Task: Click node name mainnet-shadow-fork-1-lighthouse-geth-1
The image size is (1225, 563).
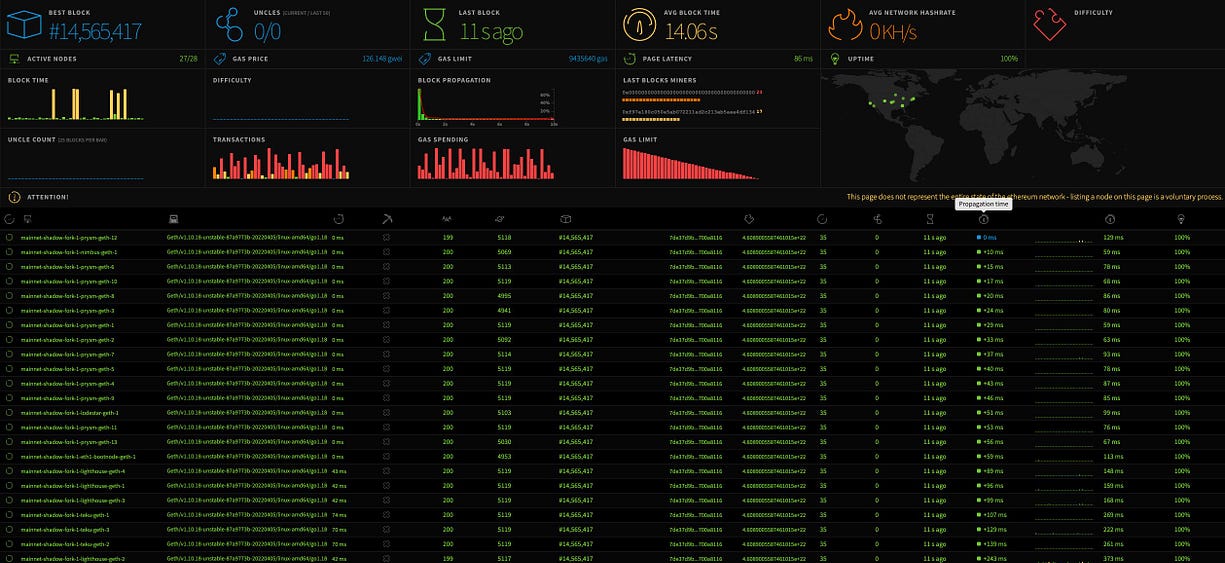Action: tap(72, 486)
